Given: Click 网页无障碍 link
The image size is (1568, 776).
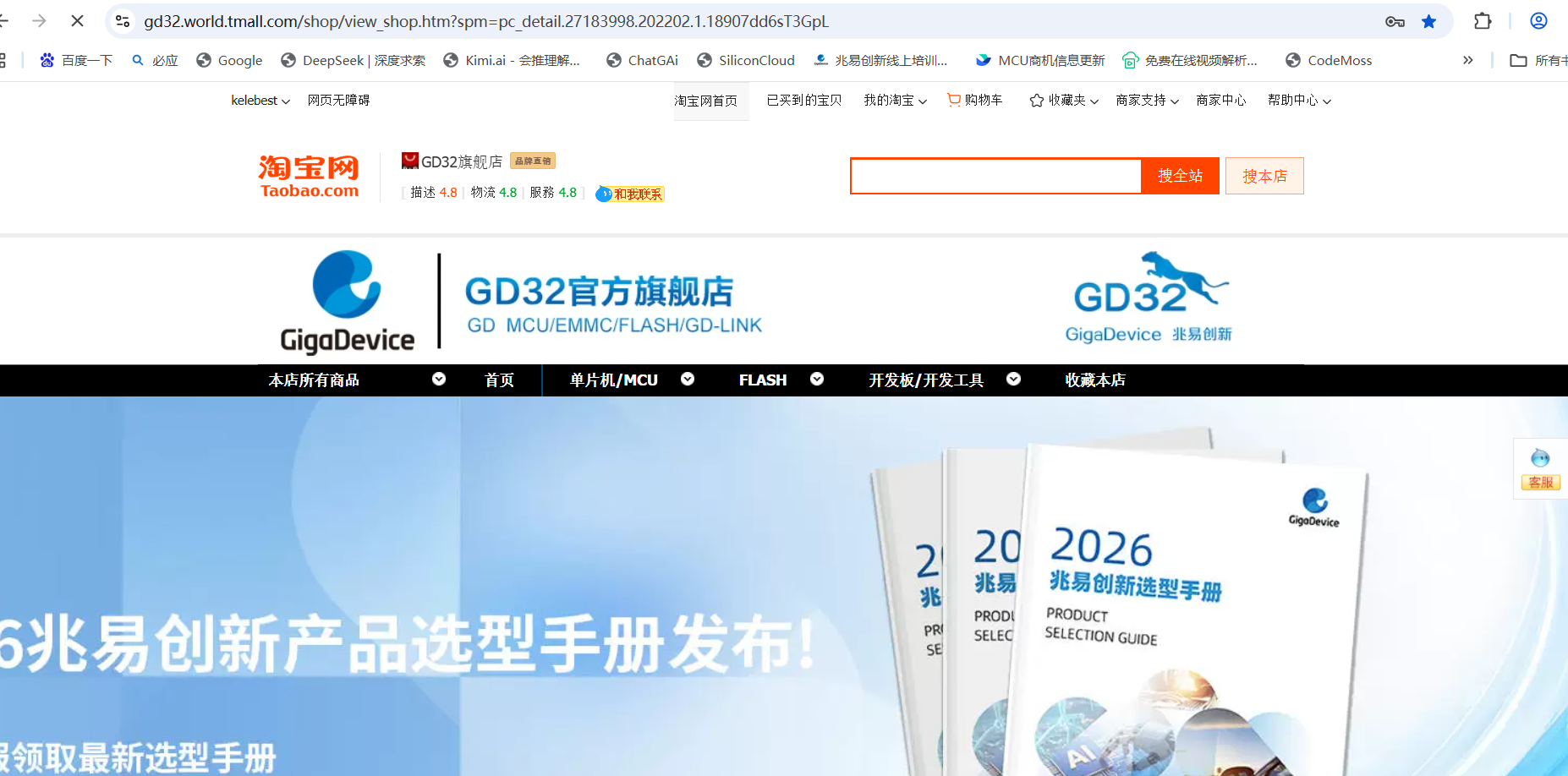Looking at the screenshot, I should tap(338, 101).
